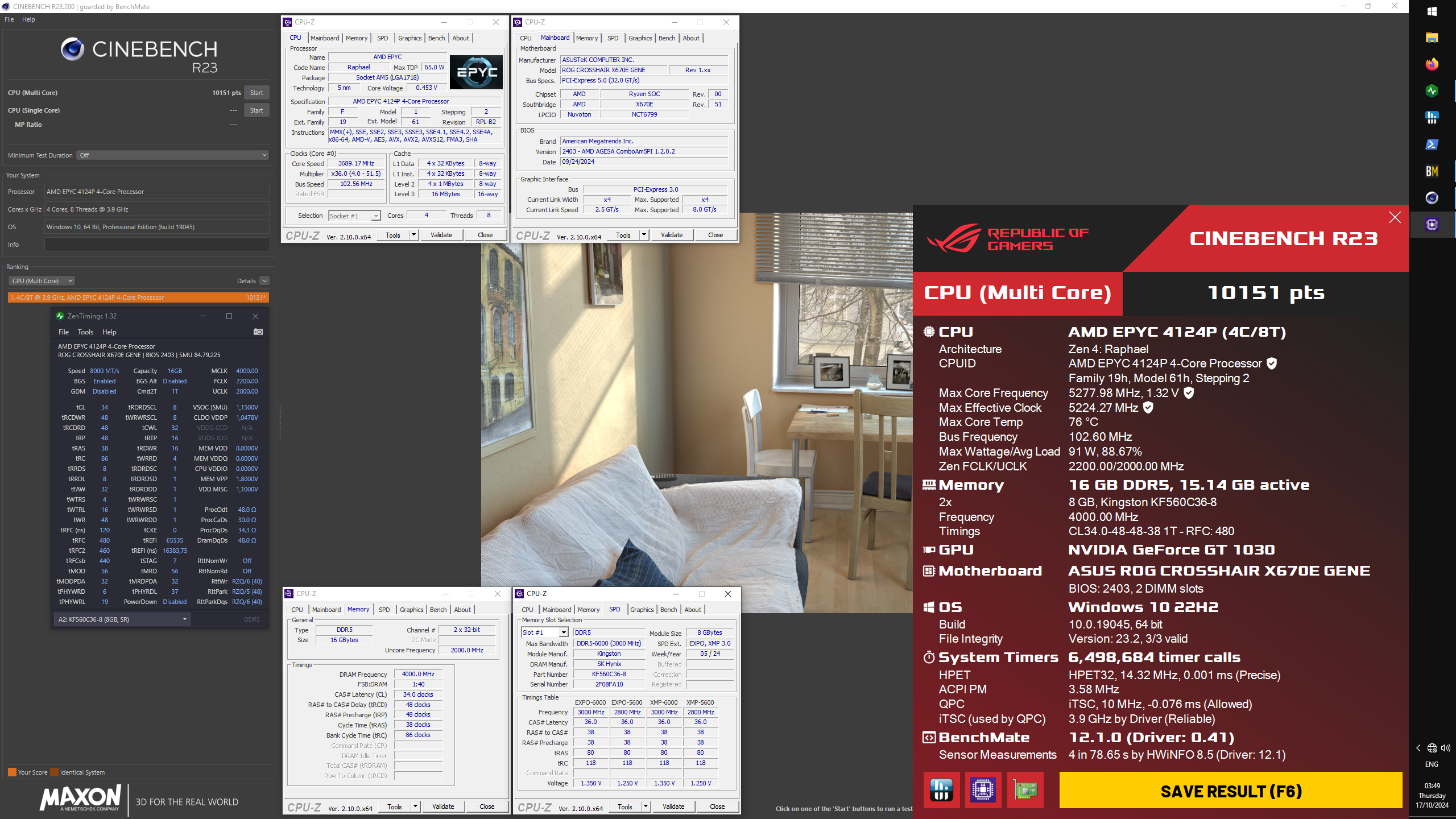
Task: Click the HWiNFO icon in BenchMate panel
Action: [x=941, y=790]
